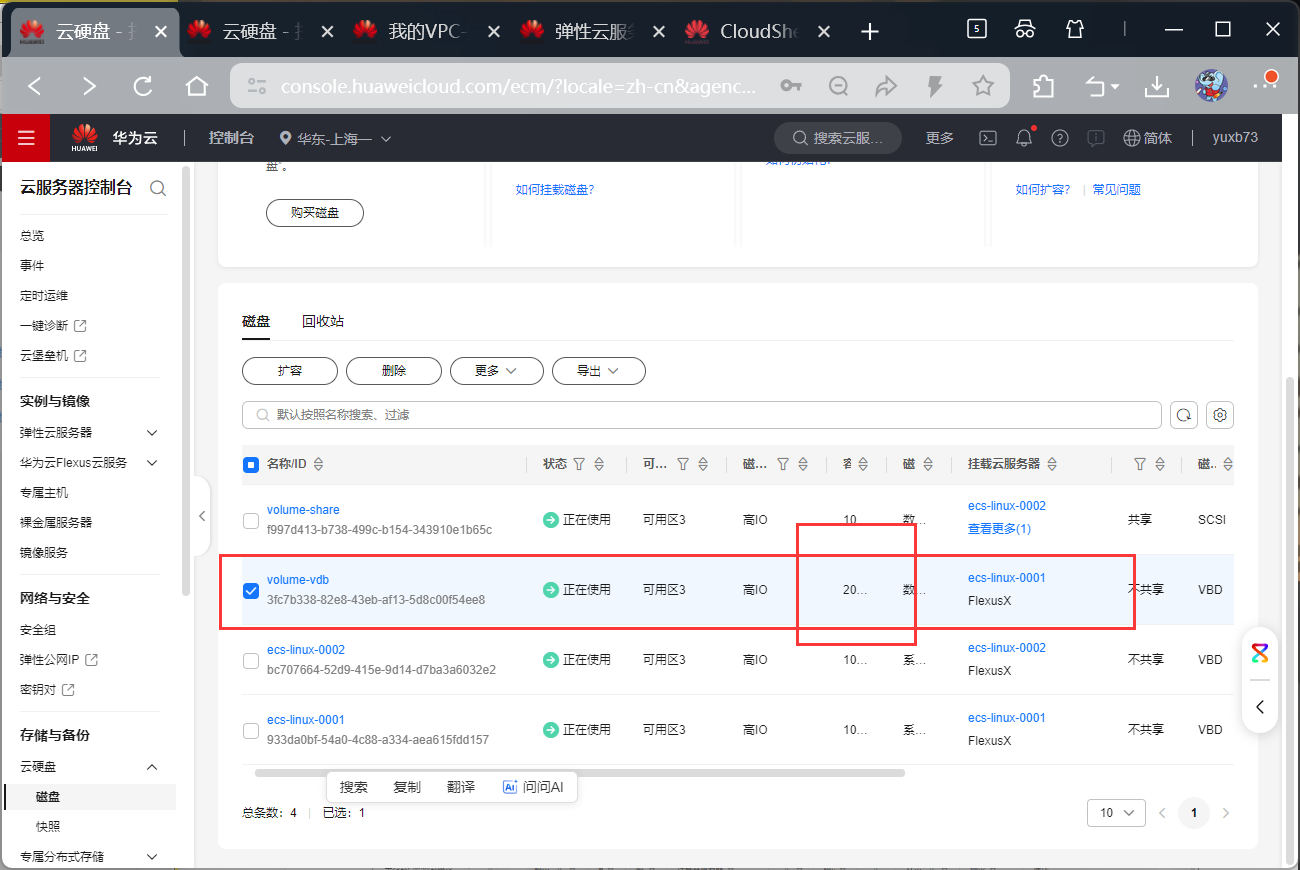Open the 常见问题 link
Image resolution: width=1300 pixels, height=870 pixels.
pyautogui.click(x=1116, y=190)
